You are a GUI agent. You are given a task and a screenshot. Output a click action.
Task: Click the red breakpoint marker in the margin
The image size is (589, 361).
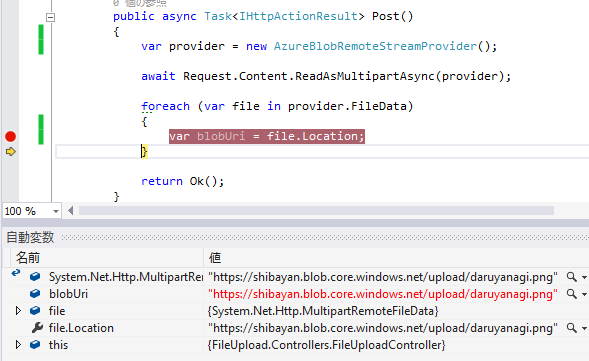coord(11,136)
